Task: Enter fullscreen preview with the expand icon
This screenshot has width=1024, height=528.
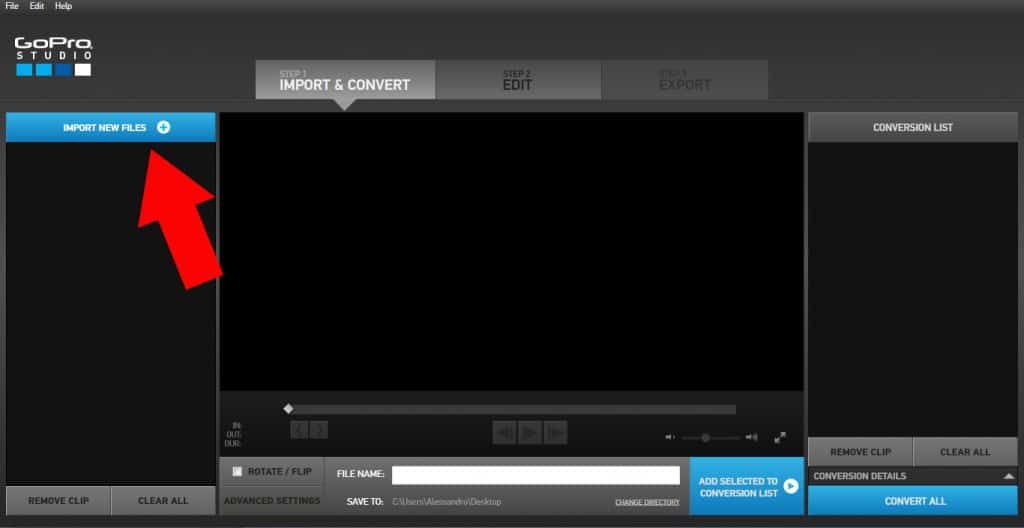Action: click(780, 437)
